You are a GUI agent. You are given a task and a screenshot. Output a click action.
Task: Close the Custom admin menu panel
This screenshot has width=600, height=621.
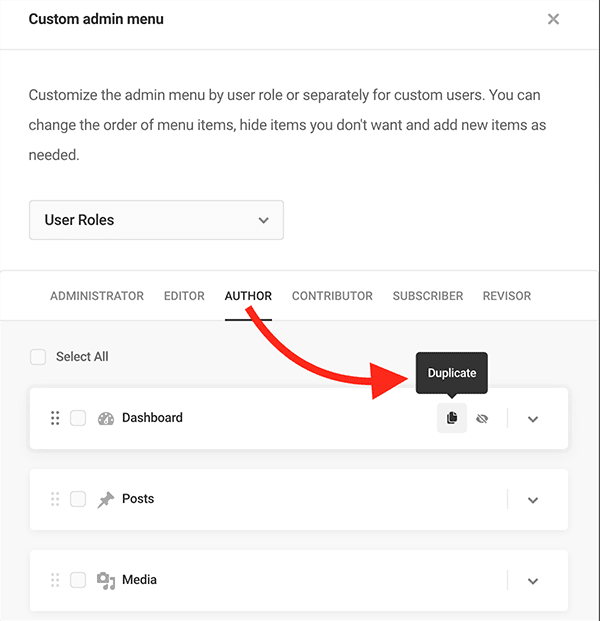[553, 19]
